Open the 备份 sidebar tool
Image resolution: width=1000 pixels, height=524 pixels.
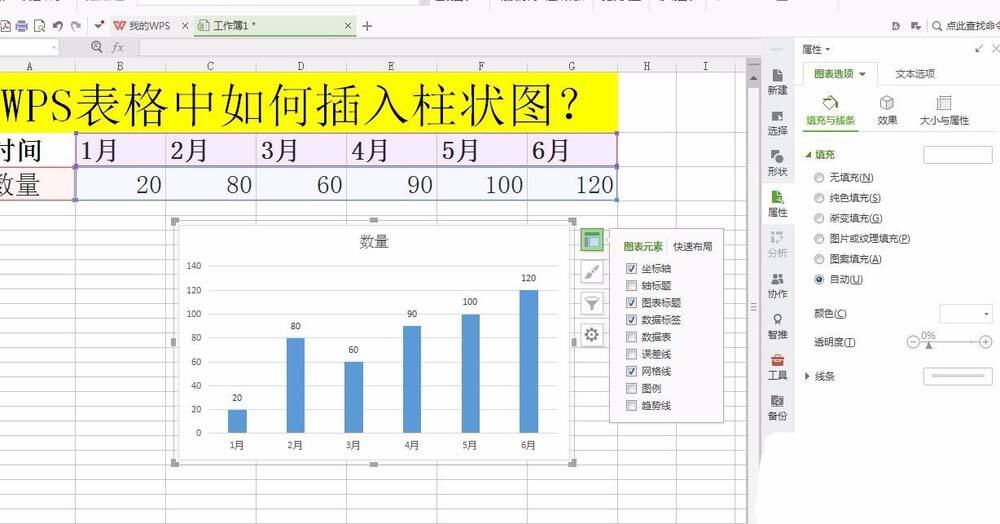point(777,408)
